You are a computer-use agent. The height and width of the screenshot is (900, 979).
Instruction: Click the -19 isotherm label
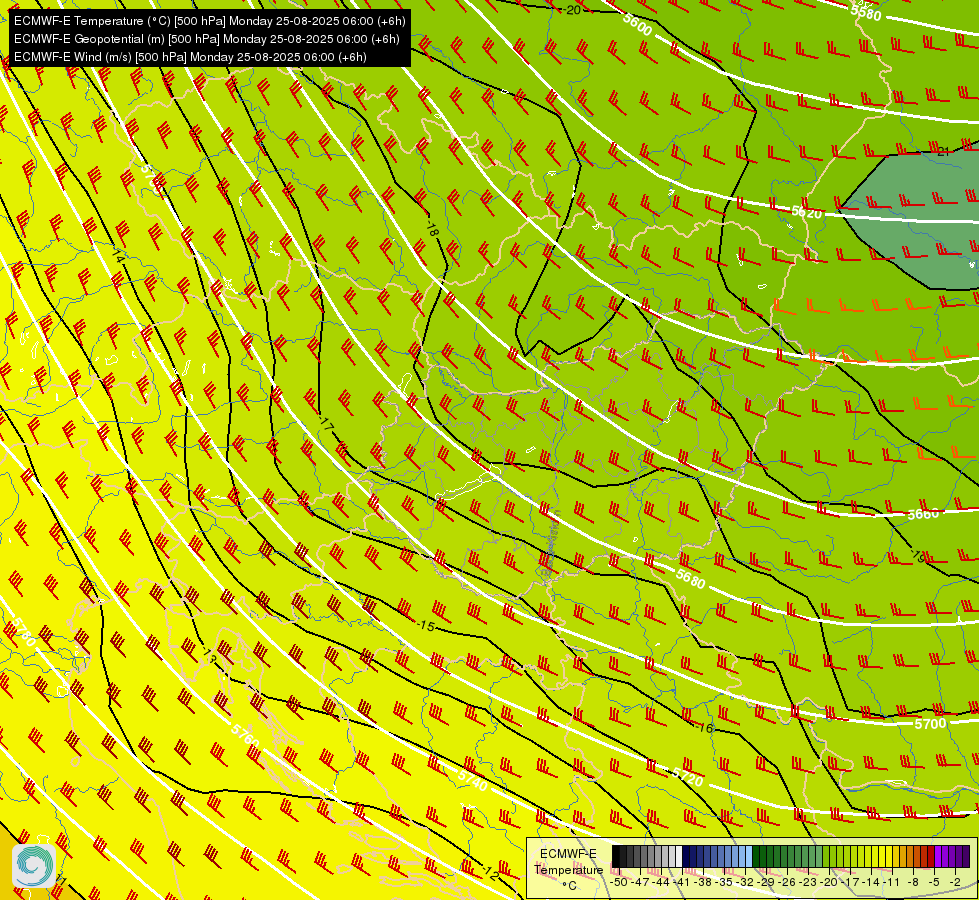(917, 556)
